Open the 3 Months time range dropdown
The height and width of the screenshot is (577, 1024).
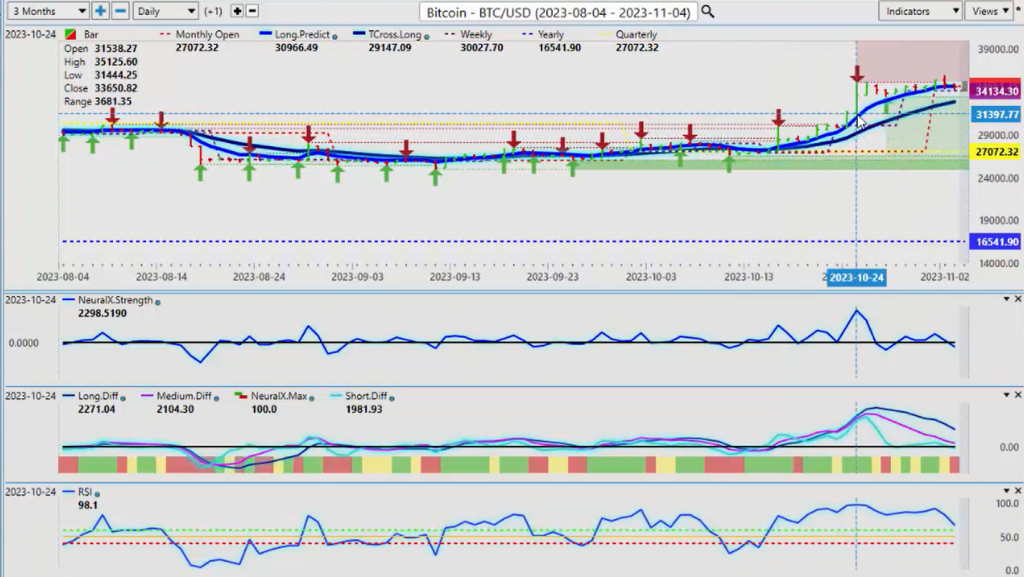[x=48, y=11]
